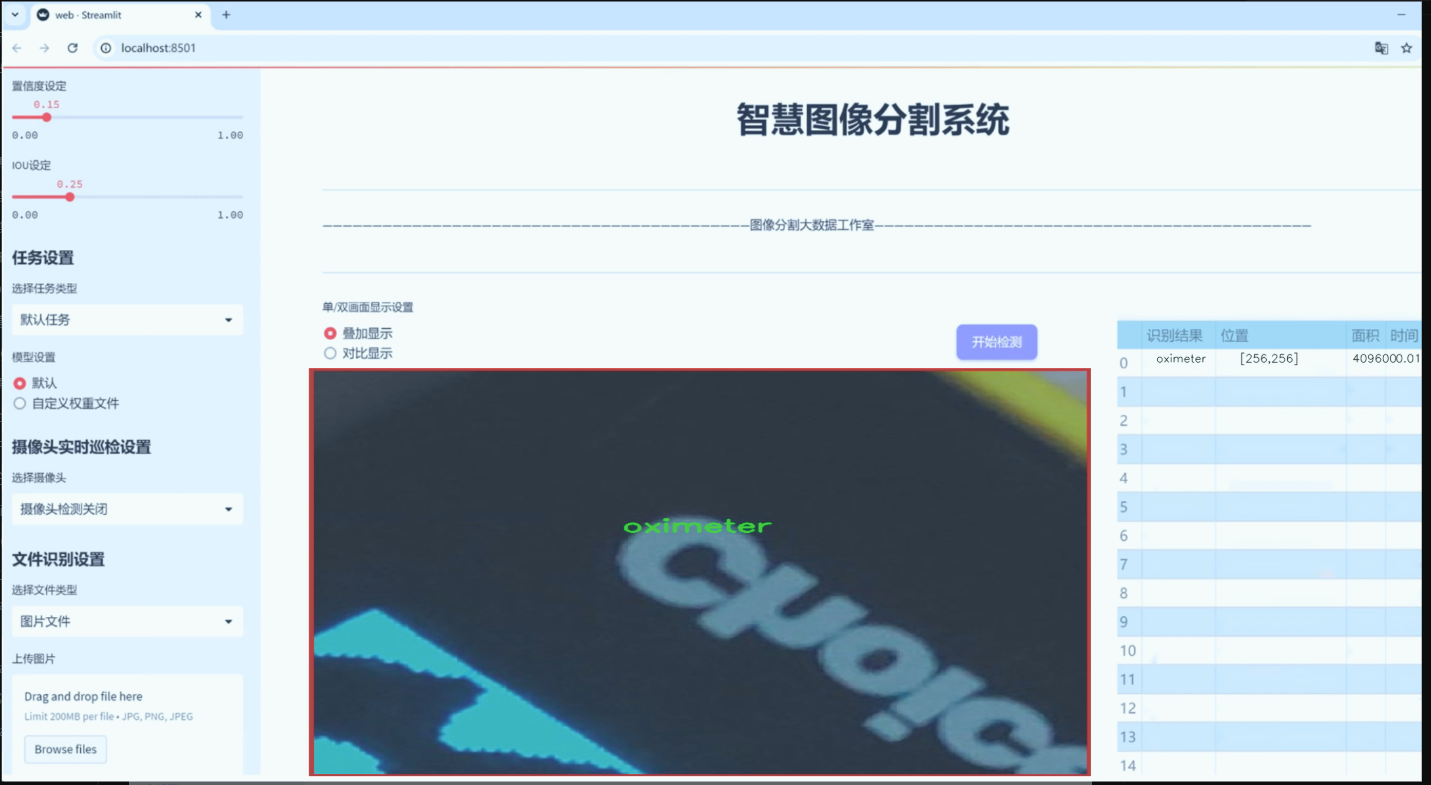1431x785 pixels.
Task: Open the 摄像头检测关闭 camera dropdown
Action: (x=127, y=509)
